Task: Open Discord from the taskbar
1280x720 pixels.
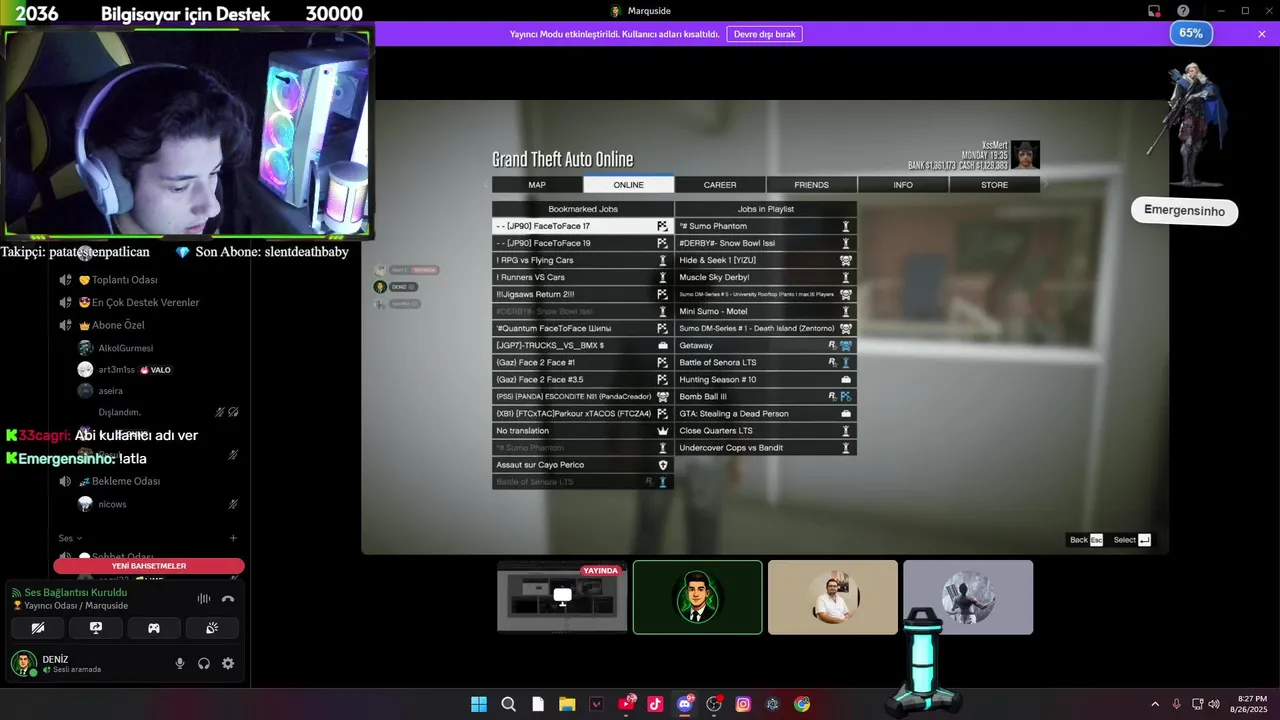Action: (685, 704)
